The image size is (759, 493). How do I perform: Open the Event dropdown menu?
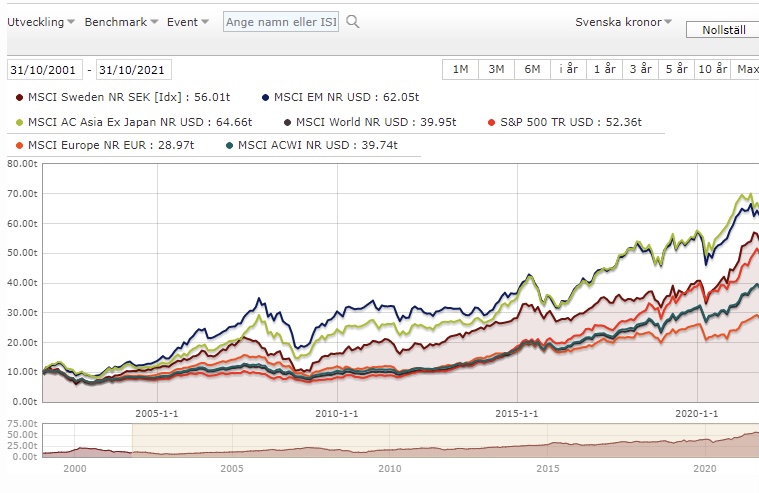pos(187,22)
